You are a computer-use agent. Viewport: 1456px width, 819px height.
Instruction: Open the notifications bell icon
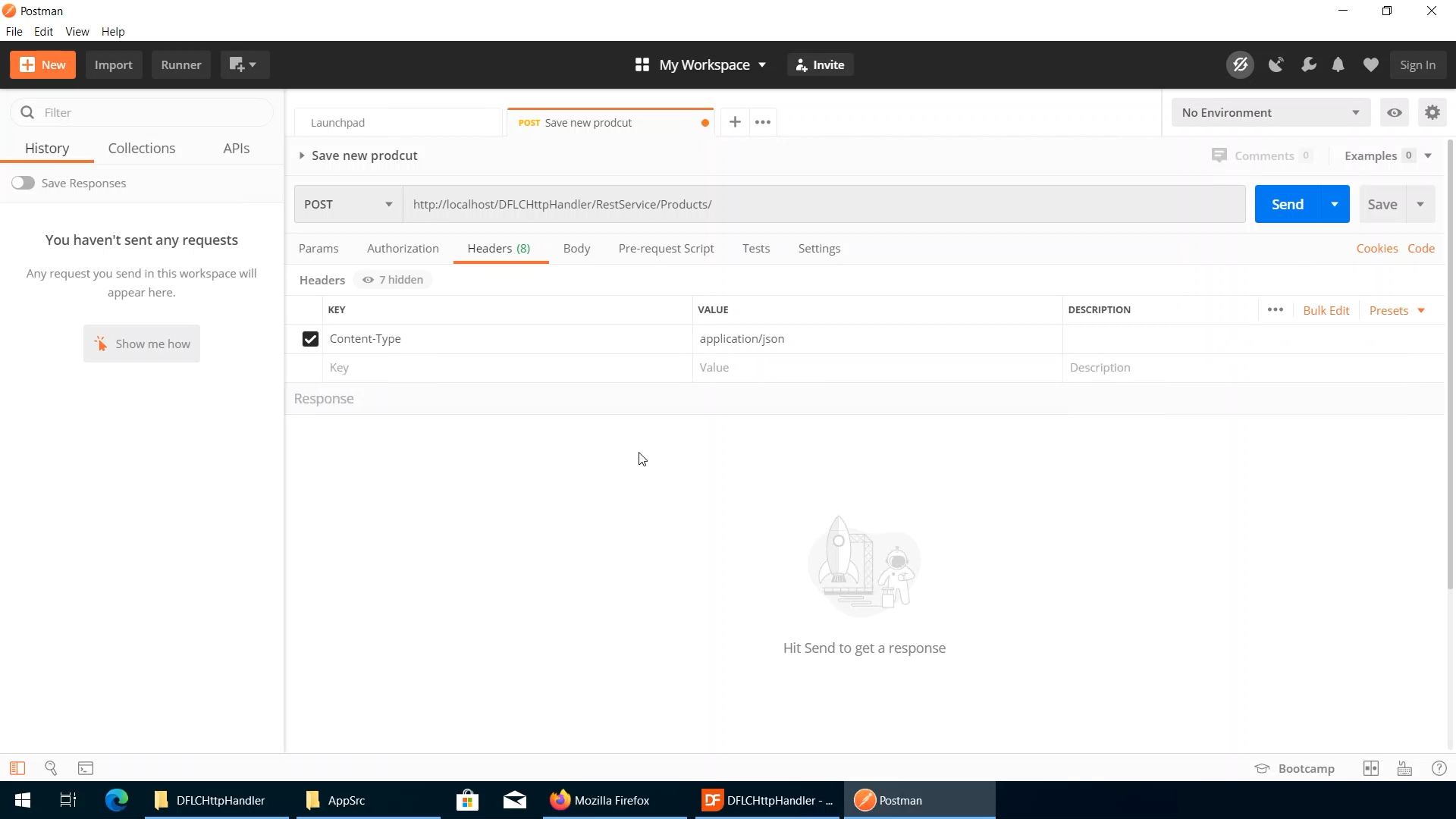coord(1338,65)
